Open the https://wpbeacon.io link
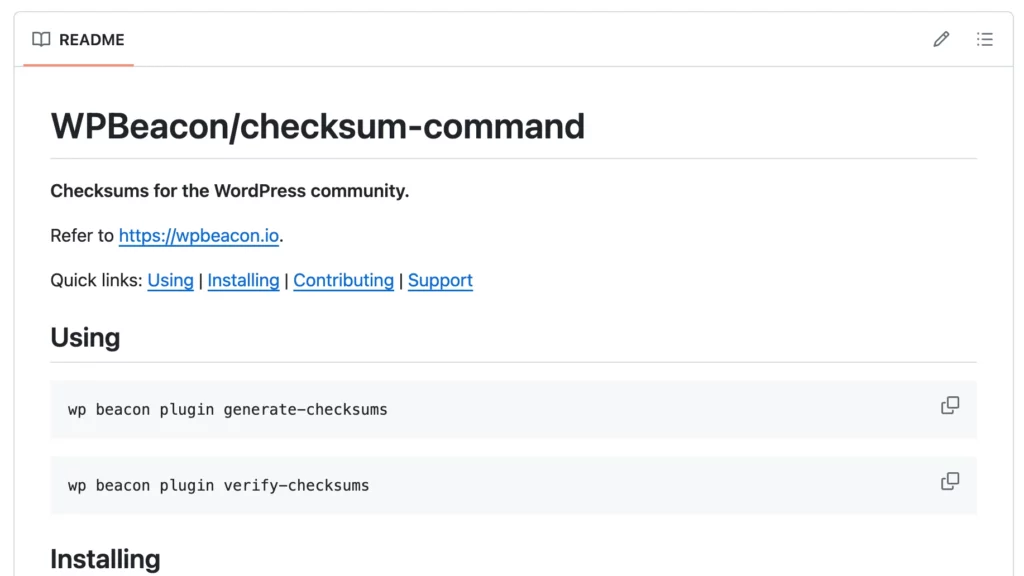The image size is (1024, 576). point(198,236)
